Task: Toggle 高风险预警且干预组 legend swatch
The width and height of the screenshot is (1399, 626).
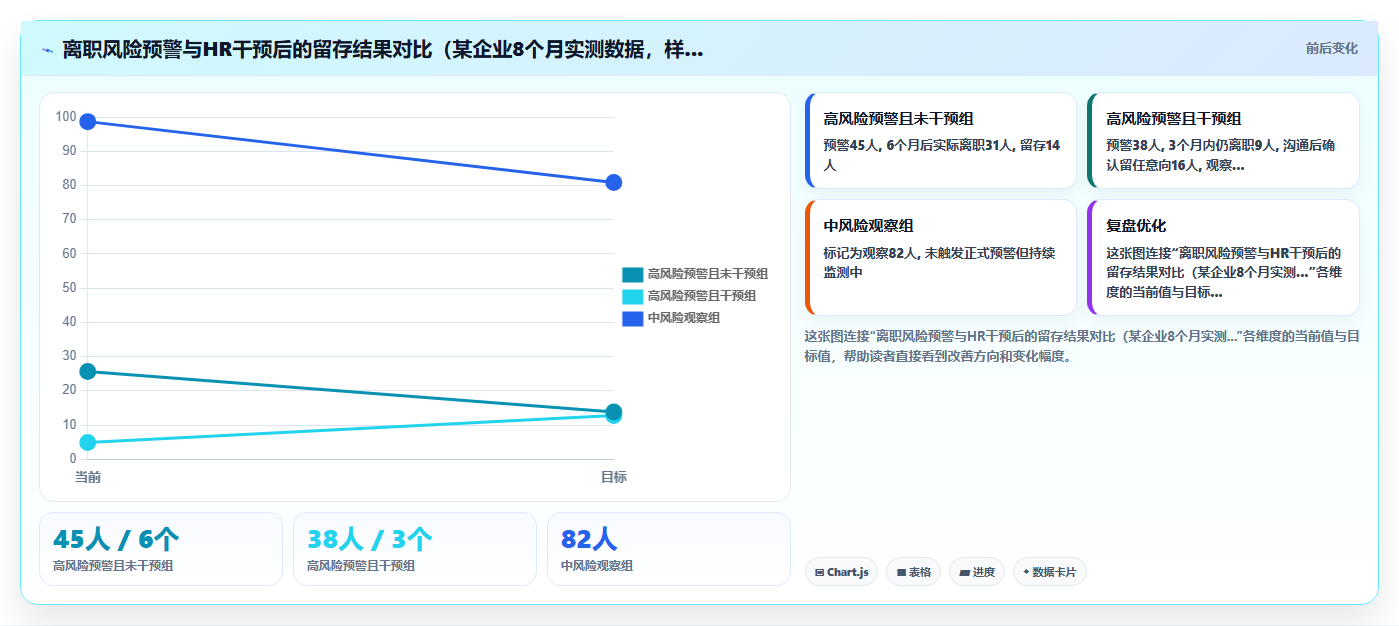Action: [x=633, y=296]
